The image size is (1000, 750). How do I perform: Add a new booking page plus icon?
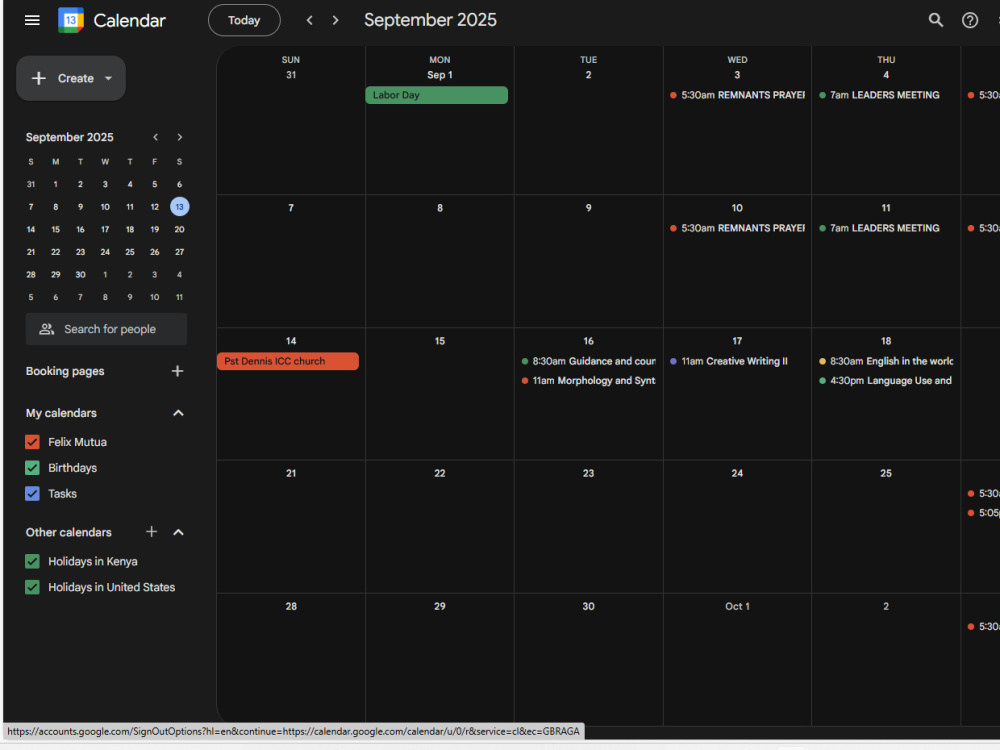(177, 371)
